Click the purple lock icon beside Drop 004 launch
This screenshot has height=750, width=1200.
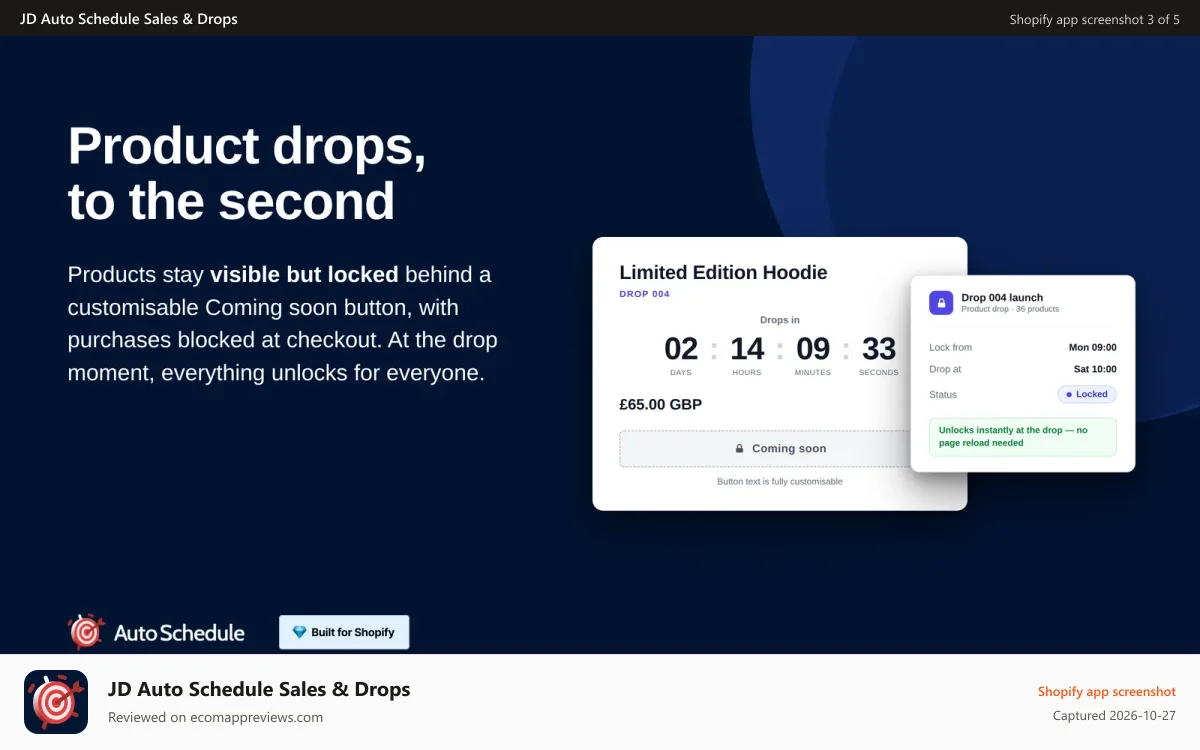[x=941, y=303]
